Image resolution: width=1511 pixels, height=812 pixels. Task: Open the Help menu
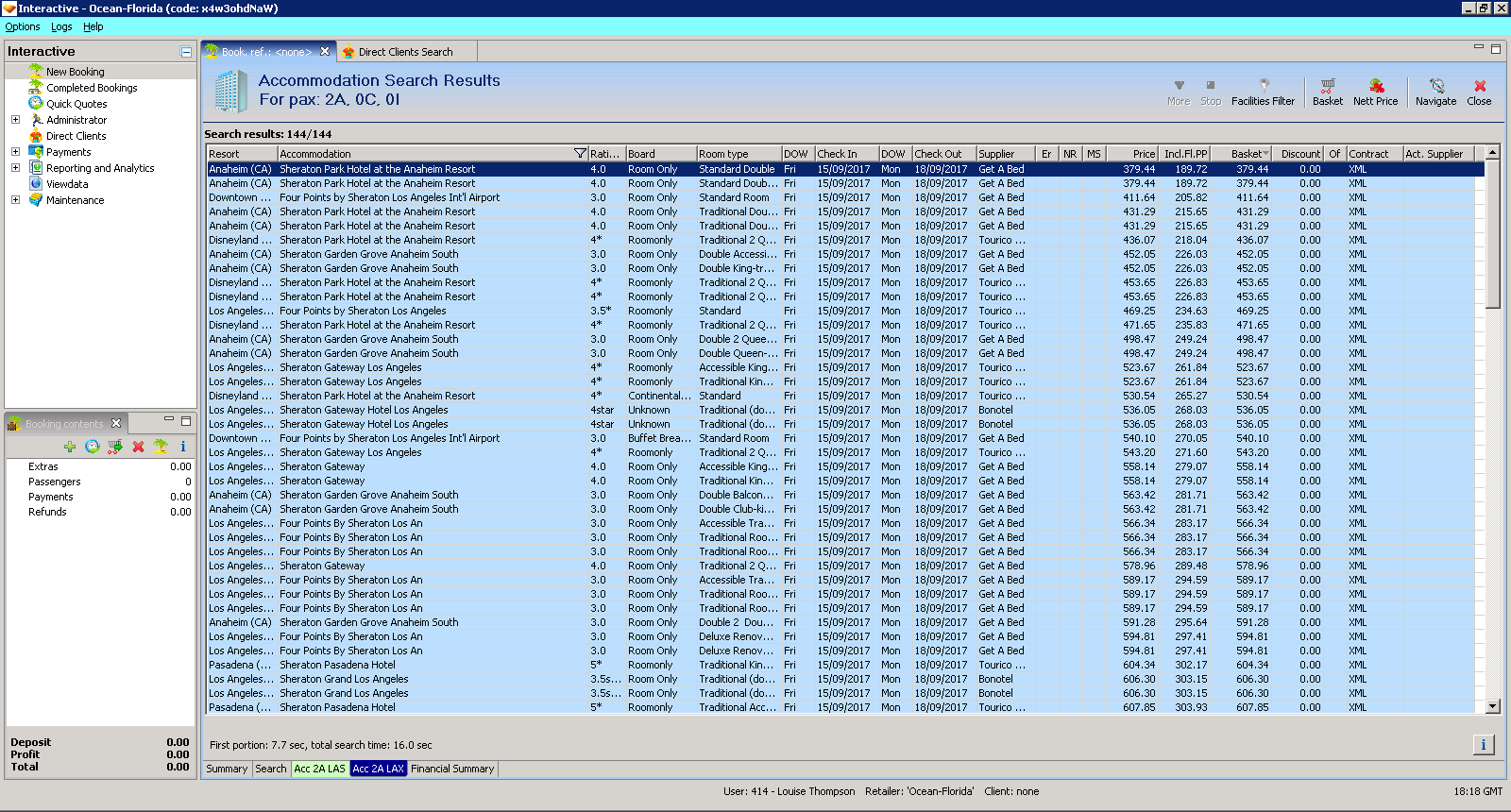(x=93, y=26)
